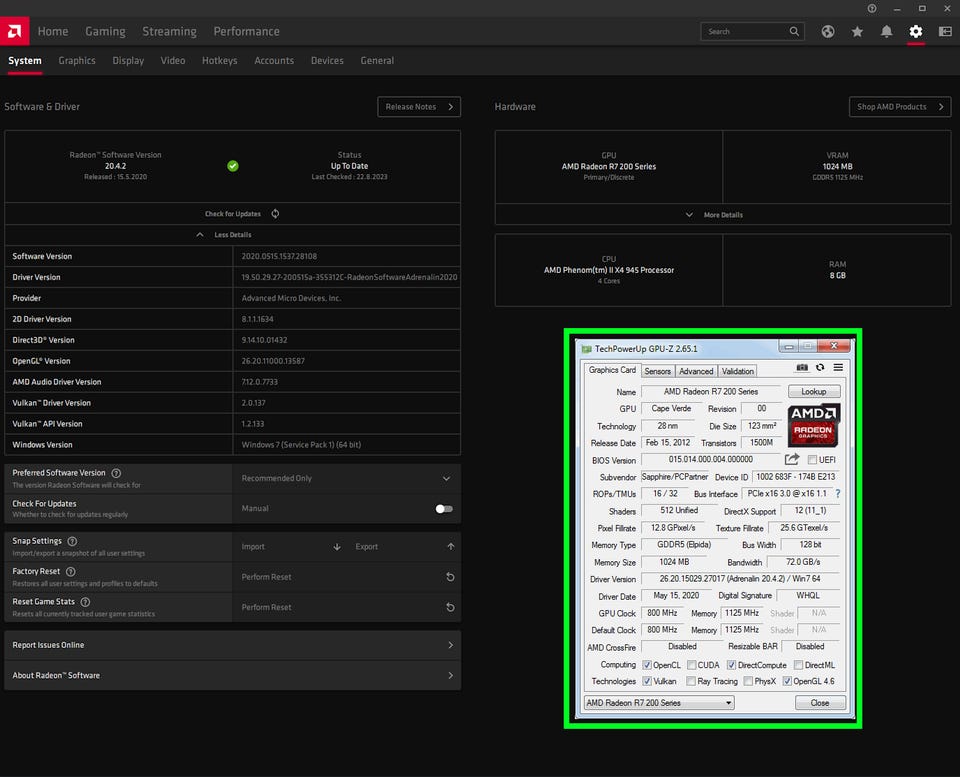
Task: Open the Release Notes button
Action: pyautogui.click(x=419, y=107)
